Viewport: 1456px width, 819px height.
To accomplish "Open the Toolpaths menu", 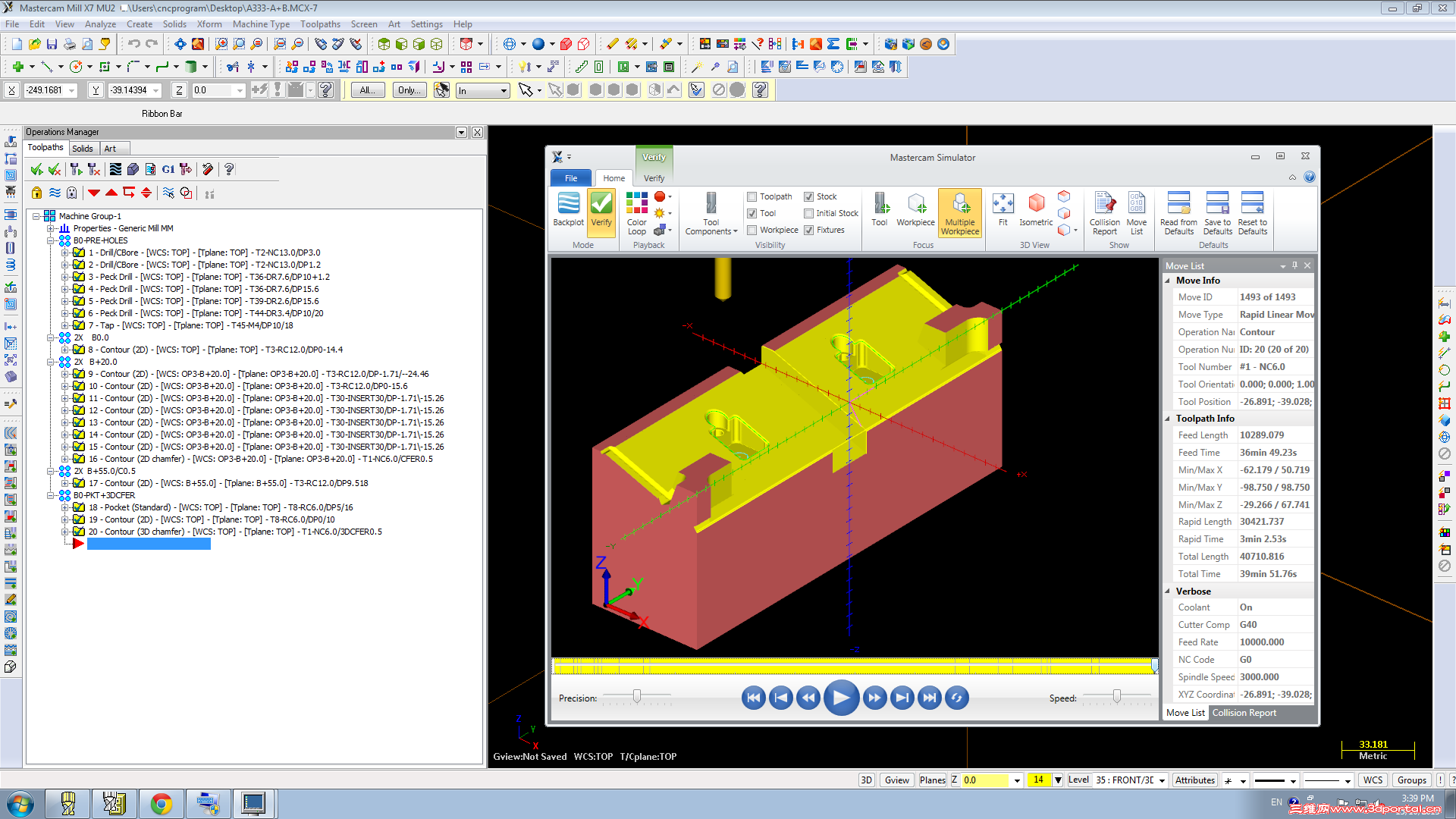I will coord(320,24).
